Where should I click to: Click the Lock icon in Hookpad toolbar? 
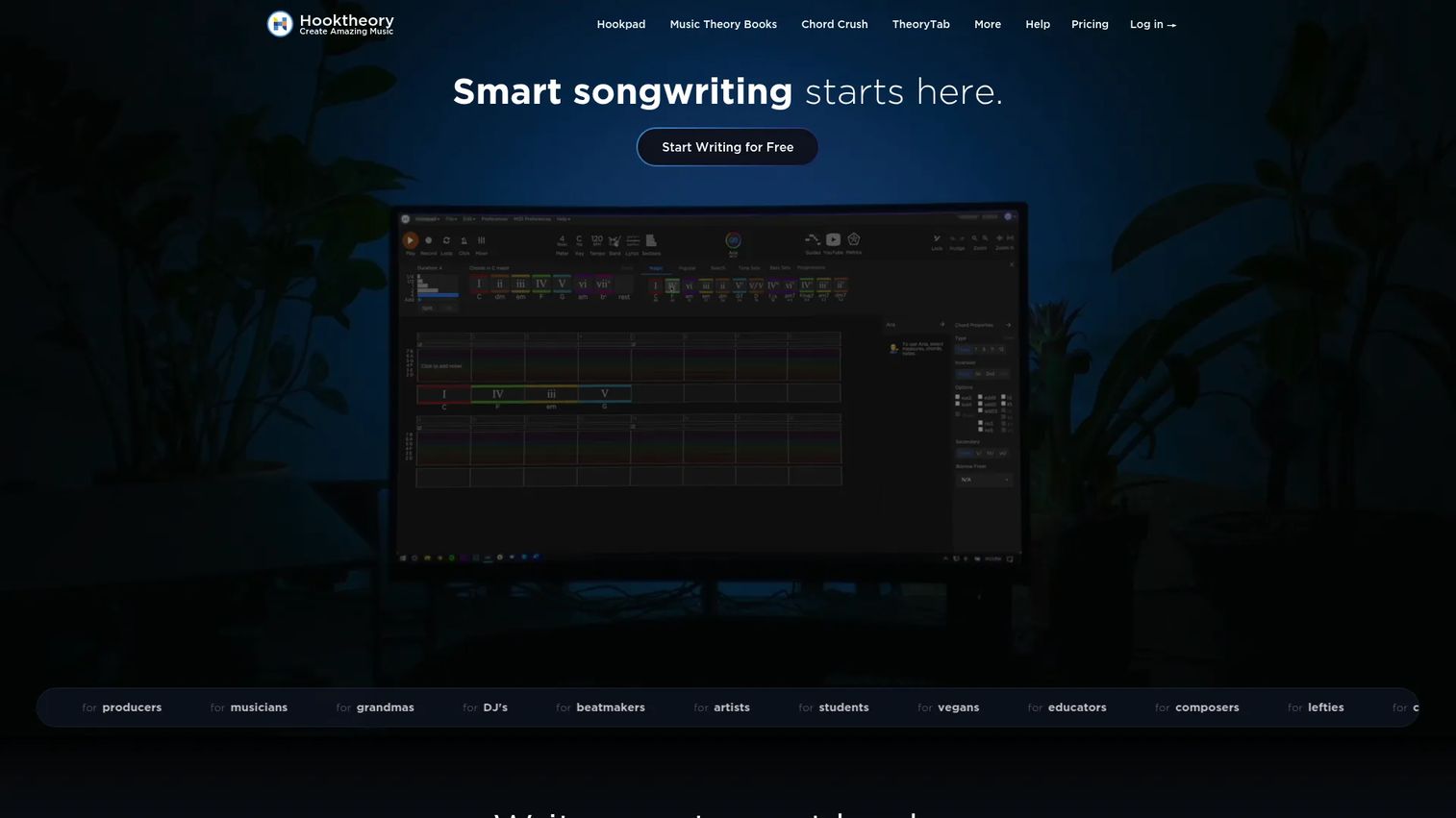click(937, 238)
